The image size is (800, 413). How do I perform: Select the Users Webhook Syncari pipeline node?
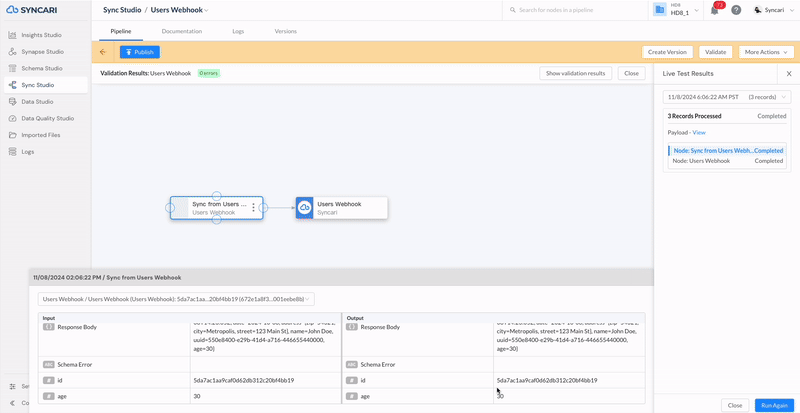click(341, 208)
